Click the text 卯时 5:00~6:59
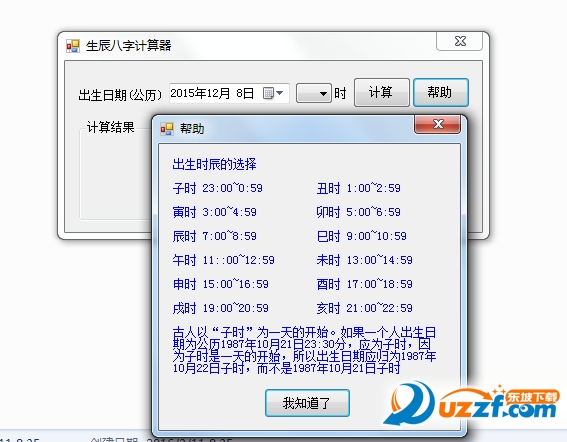Screen dimensions: 567x442 coord(358,212)
